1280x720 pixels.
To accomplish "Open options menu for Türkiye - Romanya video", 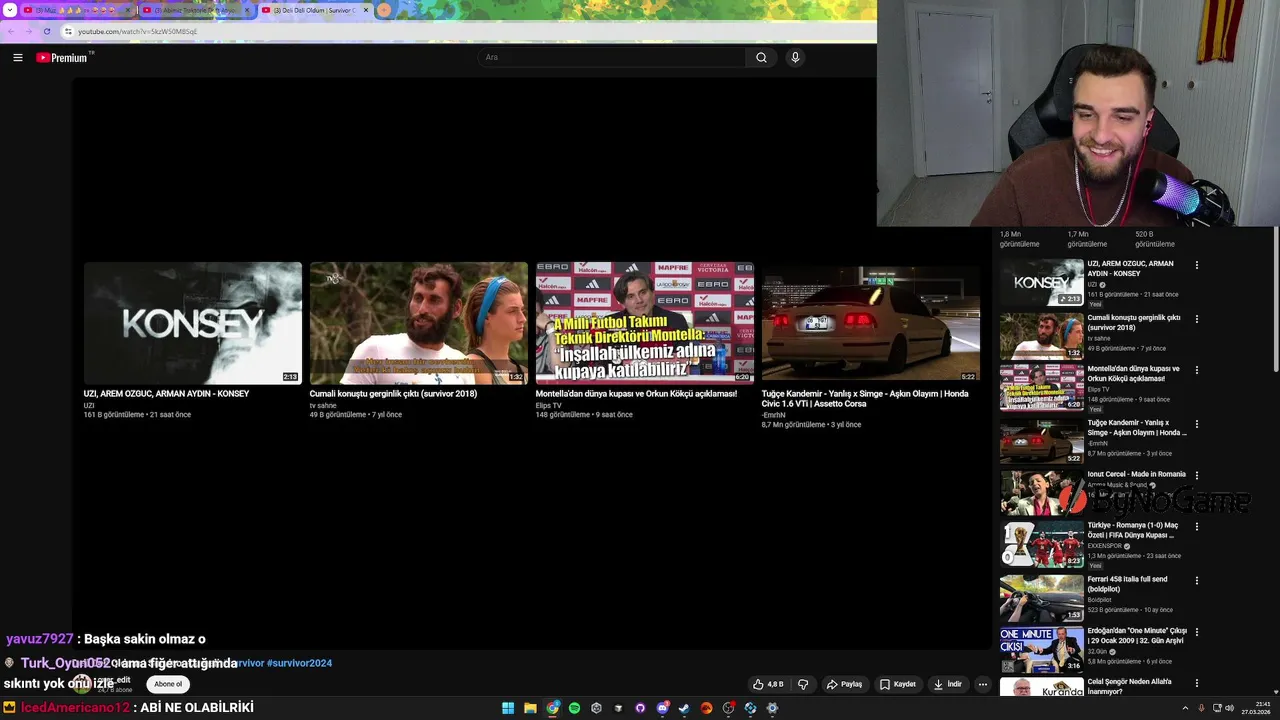I will [1196, 527].
